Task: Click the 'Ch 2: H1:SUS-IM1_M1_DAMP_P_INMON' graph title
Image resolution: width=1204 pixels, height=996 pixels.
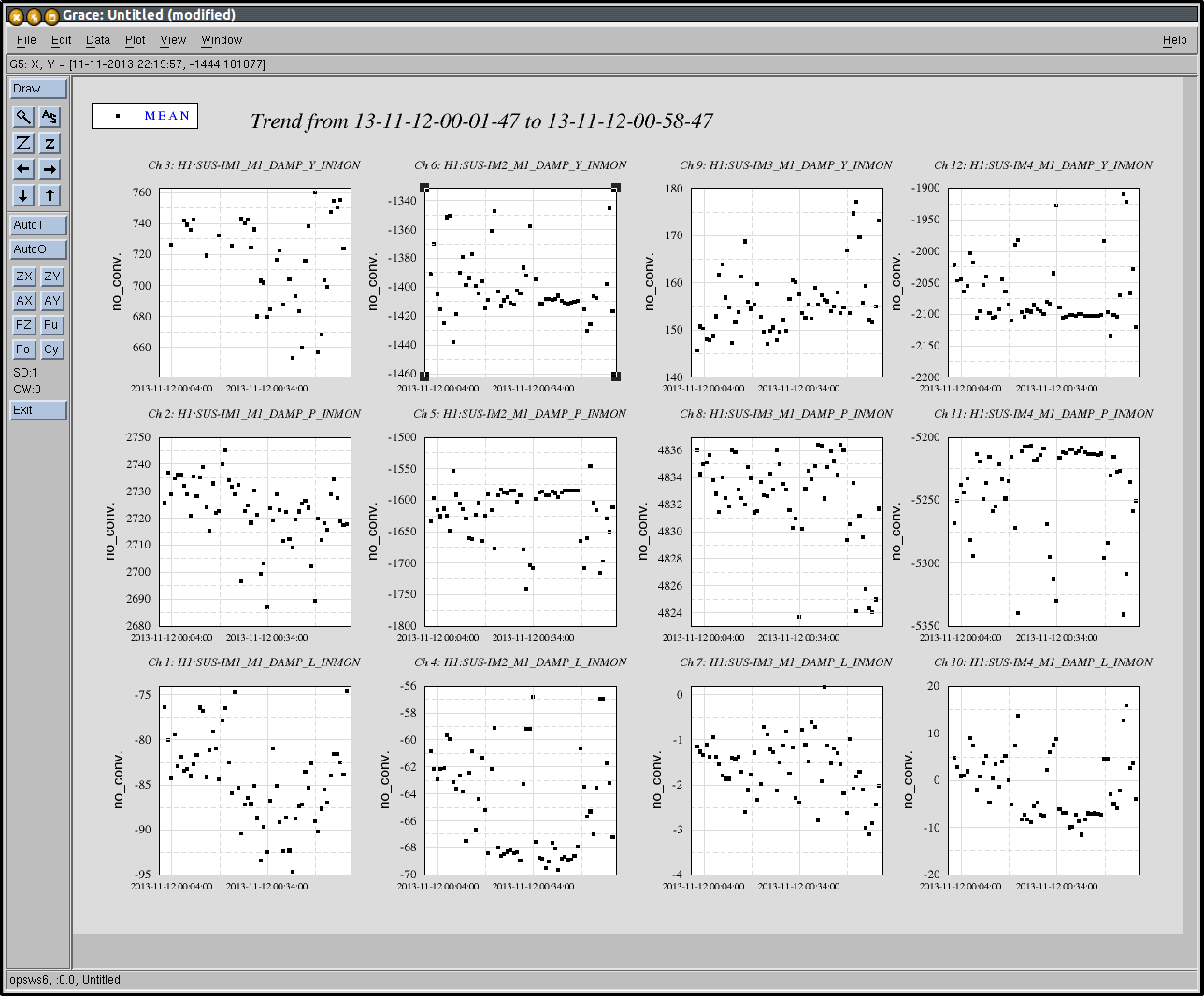Action: click(x=253, y=414)
